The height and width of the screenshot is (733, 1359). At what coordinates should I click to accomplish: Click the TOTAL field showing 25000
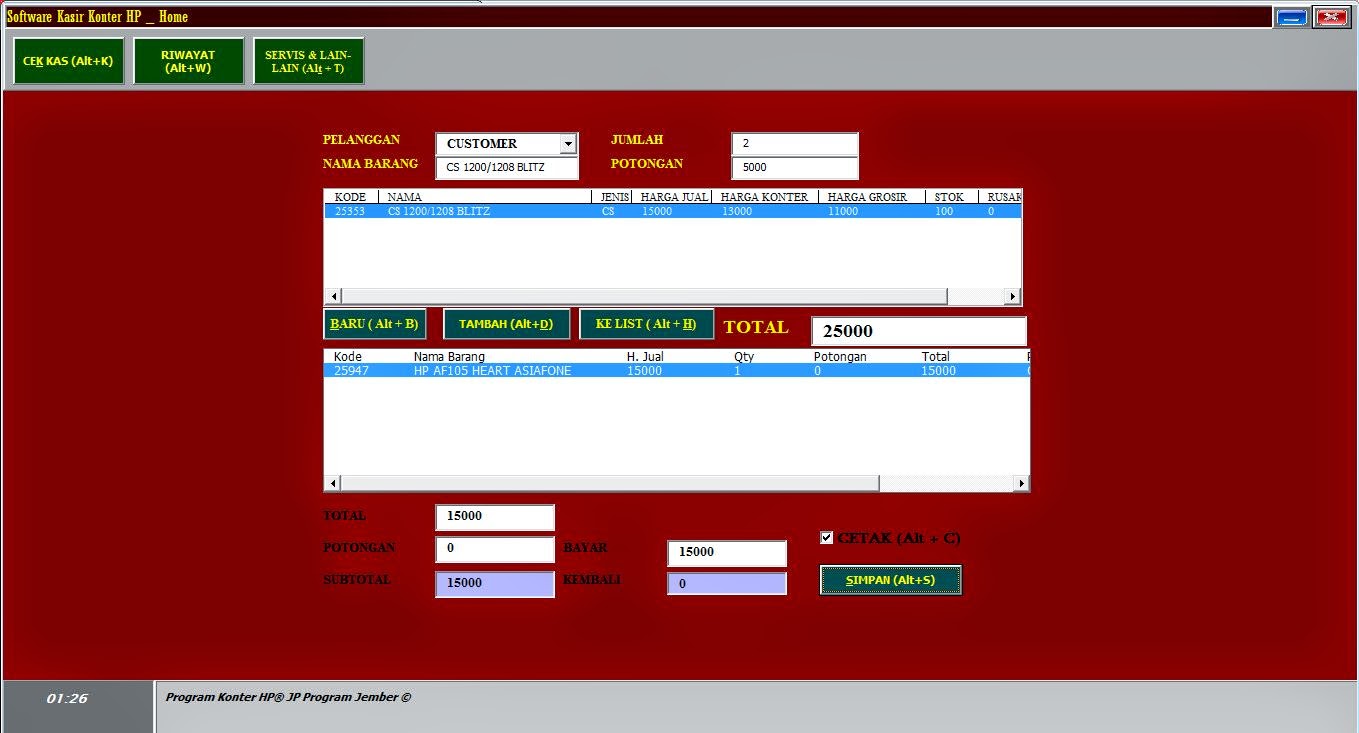coord(918,330)
